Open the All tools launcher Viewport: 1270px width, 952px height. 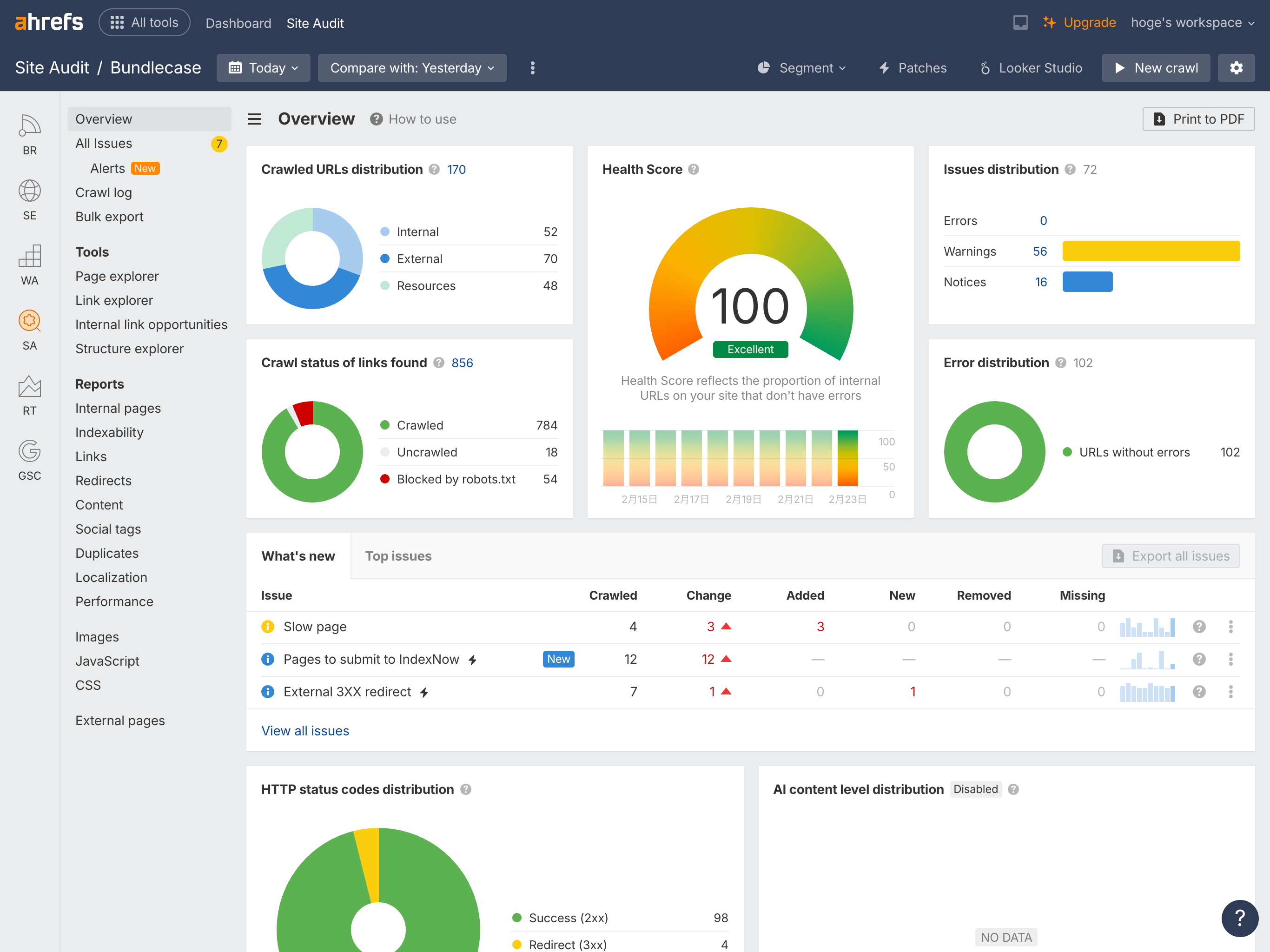(x=144, y=22)
